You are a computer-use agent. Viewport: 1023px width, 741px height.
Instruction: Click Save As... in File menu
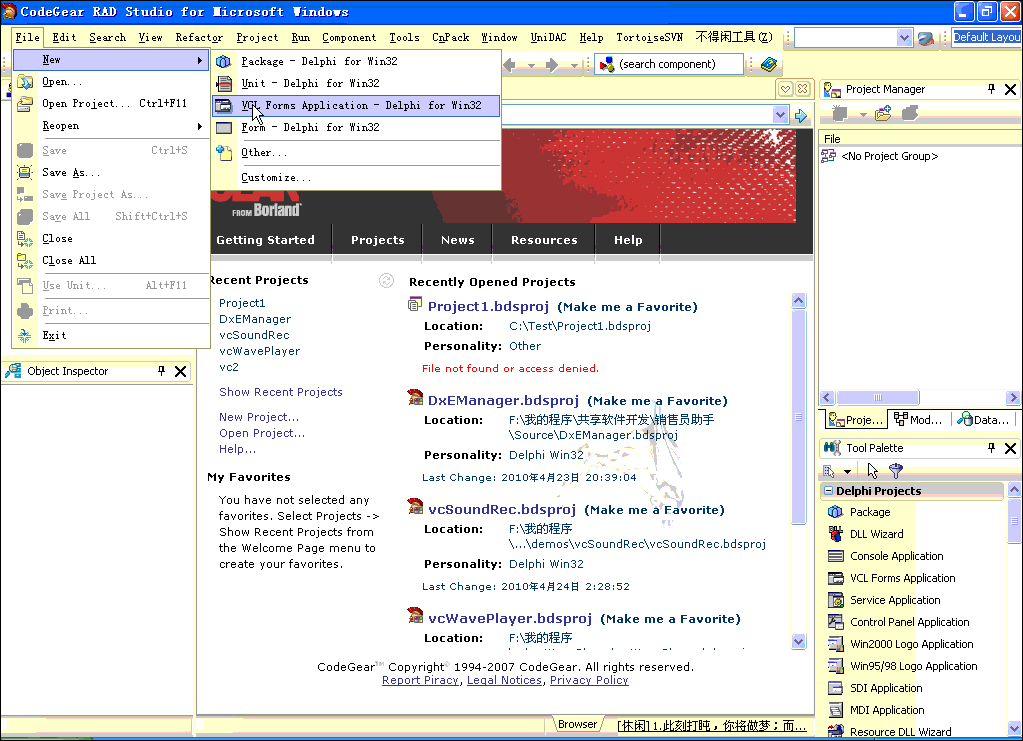click(x=111, y=173)
